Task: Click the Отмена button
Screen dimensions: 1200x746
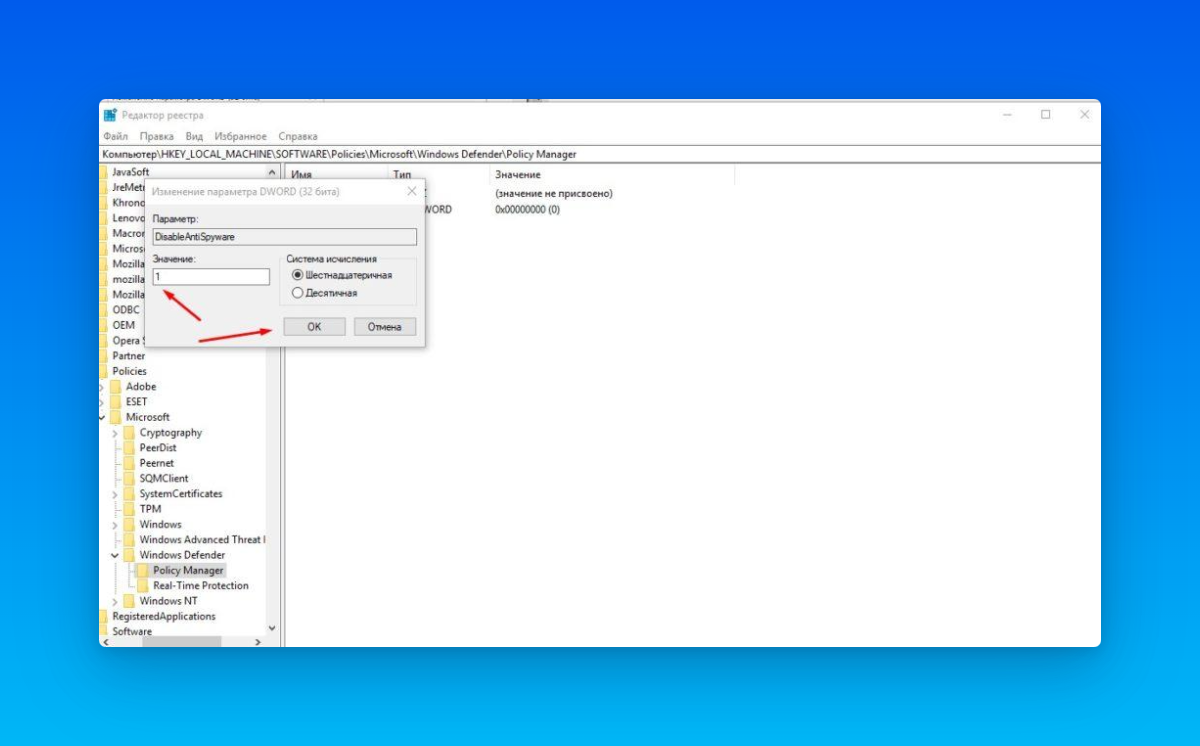Action: tap(385, 327)
